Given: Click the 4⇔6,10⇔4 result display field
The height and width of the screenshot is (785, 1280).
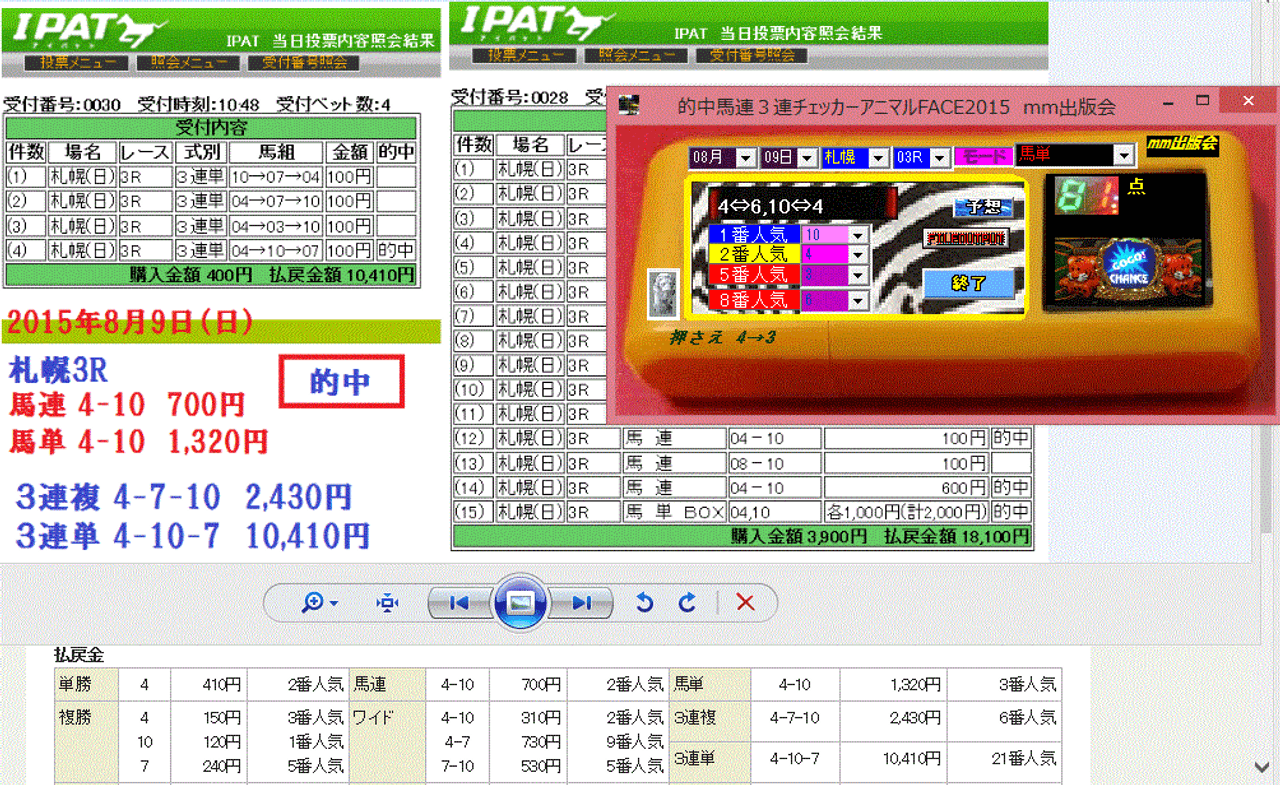Looking at the screenshot, I should click(803, 205).
